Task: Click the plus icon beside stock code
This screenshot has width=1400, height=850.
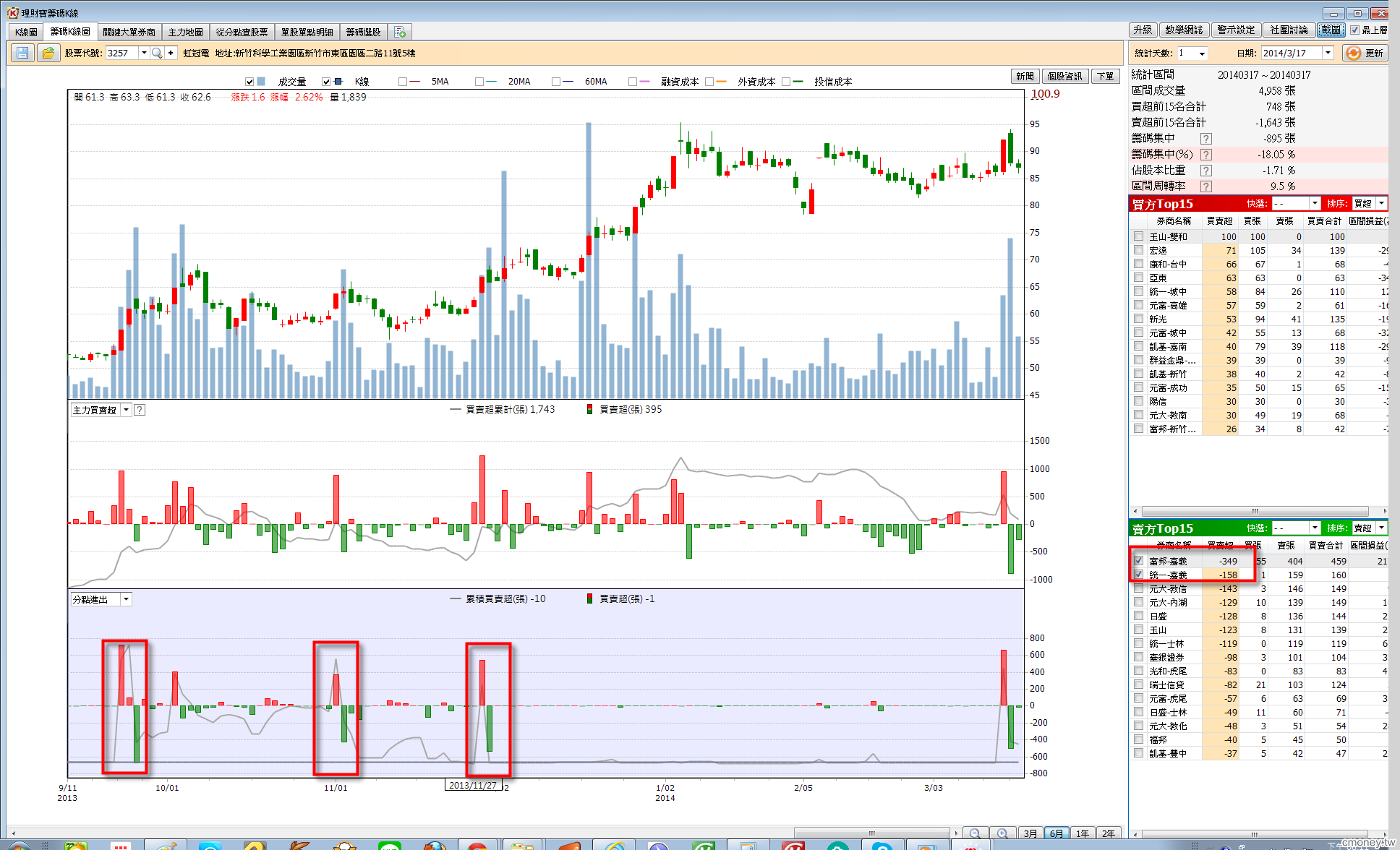Action: [x=171, y=53]
